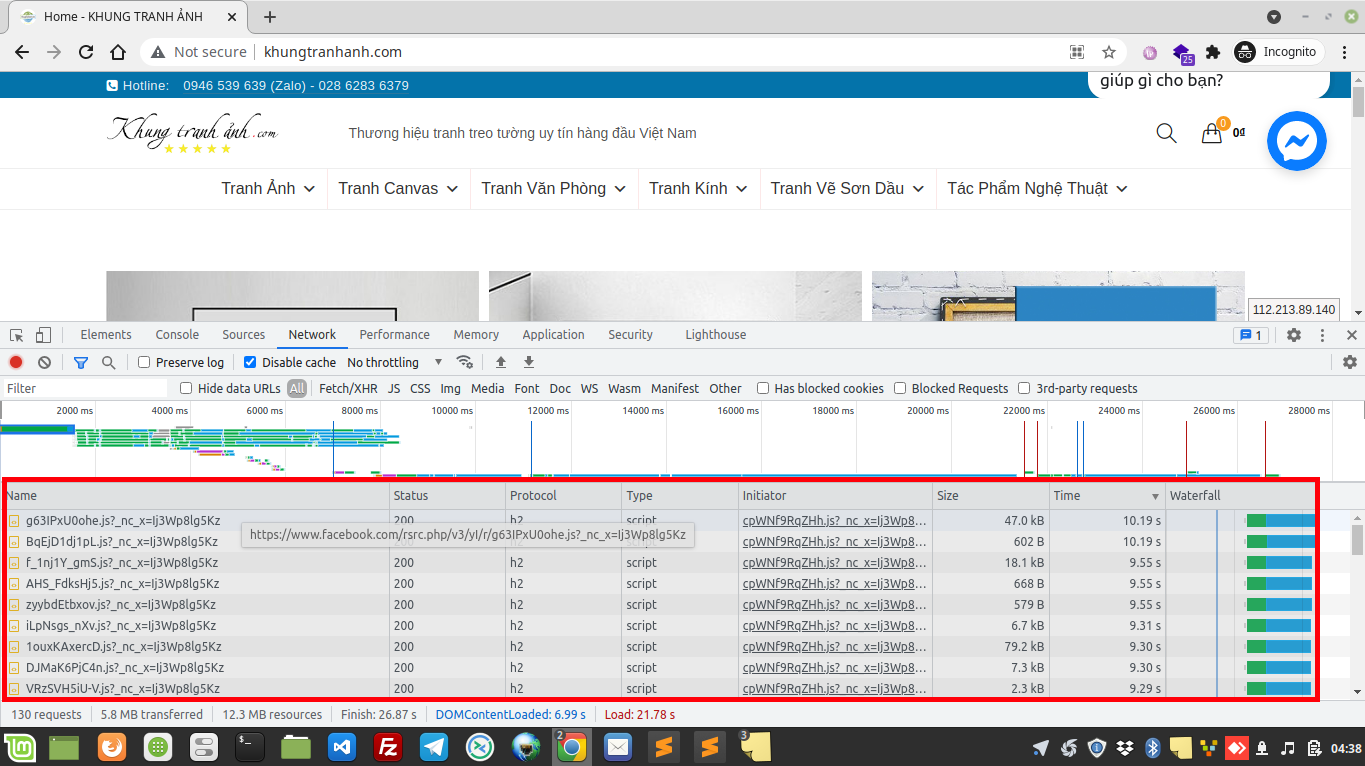1365x766 pixels.
Task: Open the Chrome three-dot menu
Action: tap(1343, 52)
